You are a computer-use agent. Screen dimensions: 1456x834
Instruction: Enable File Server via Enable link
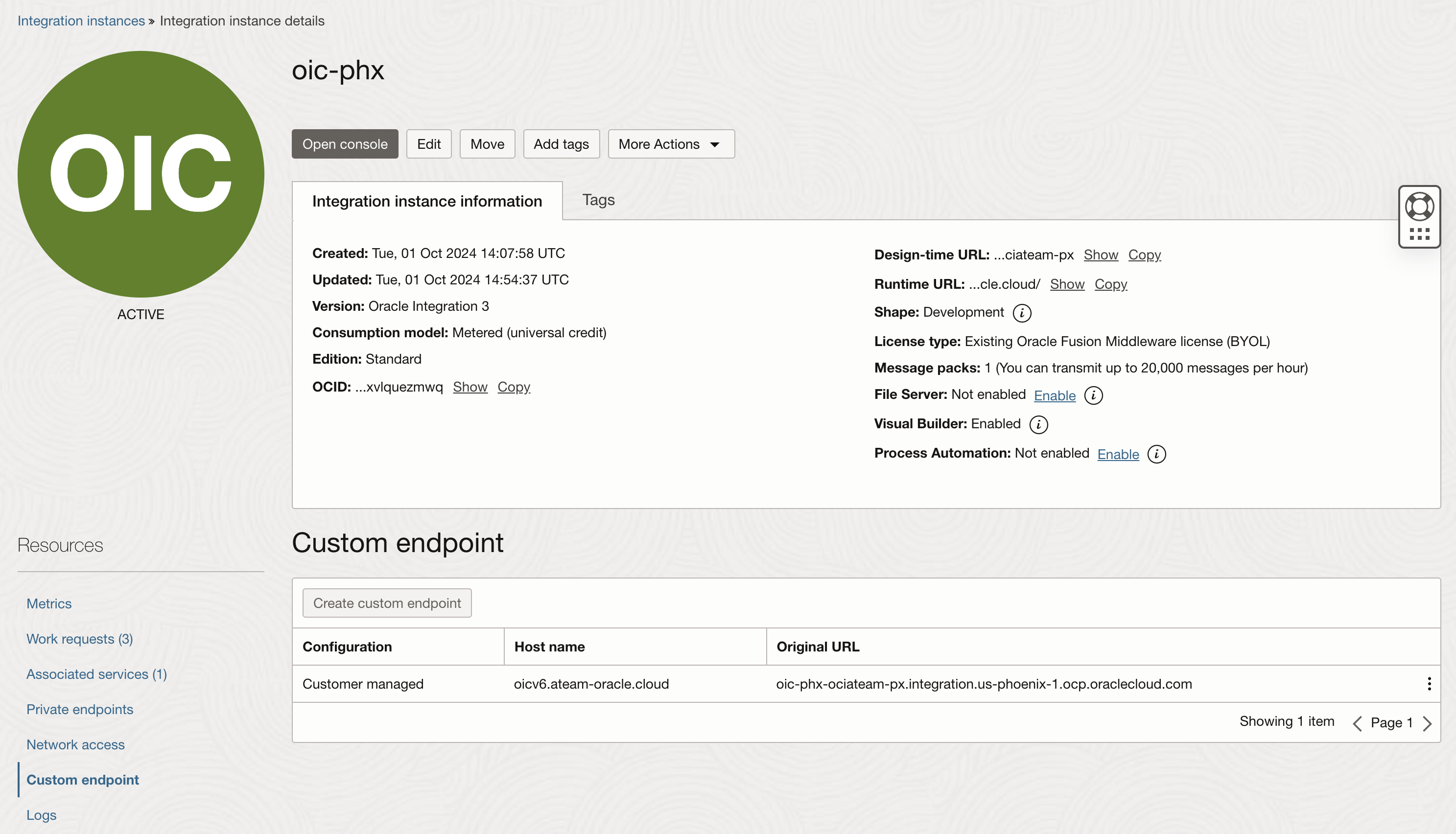tap(1055, 396)
